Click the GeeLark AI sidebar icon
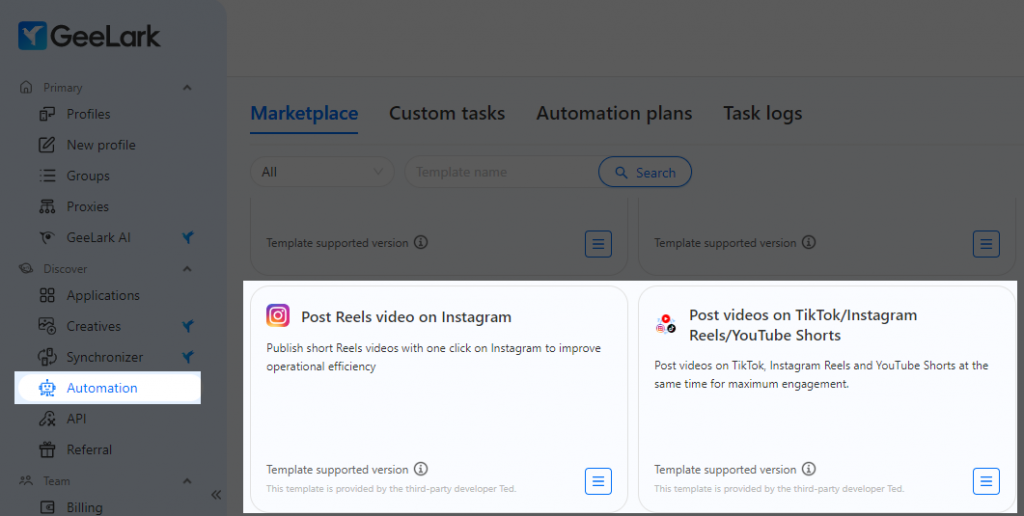This screenshot has width=1024, height=516. [47, 238]
